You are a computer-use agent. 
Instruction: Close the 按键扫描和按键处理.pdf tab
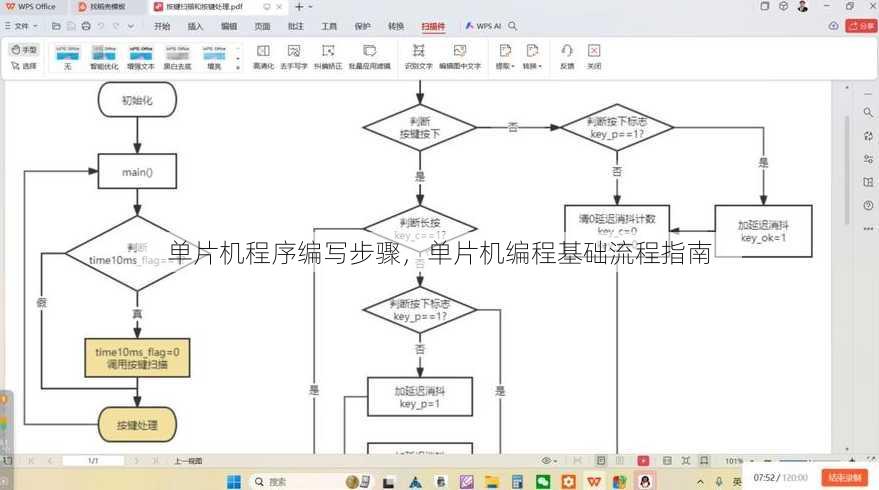279,7
